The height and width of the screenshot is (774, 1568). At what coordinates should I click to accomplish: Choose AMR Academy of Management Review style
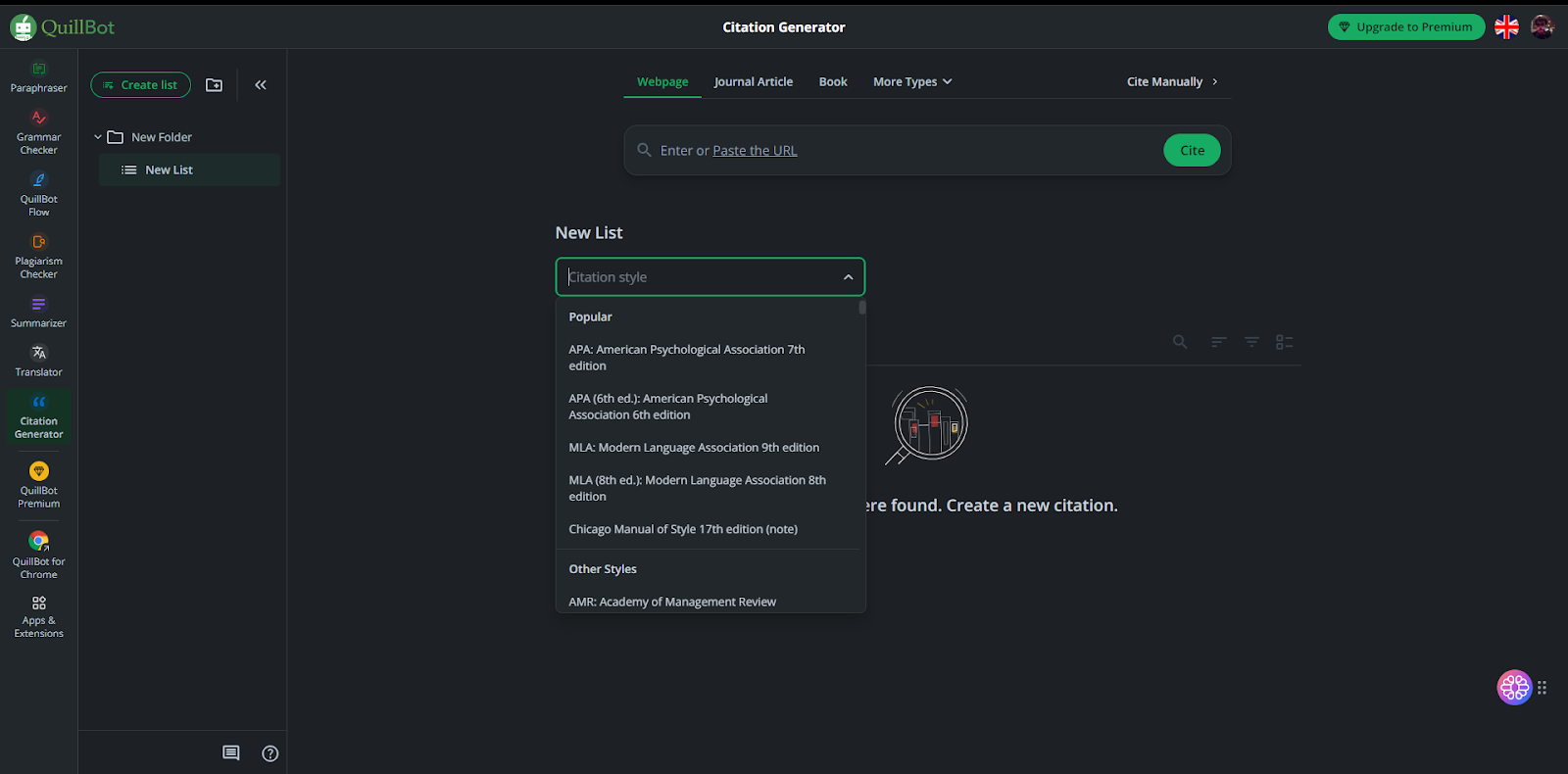pyautogui.click(x=708, y=602)
